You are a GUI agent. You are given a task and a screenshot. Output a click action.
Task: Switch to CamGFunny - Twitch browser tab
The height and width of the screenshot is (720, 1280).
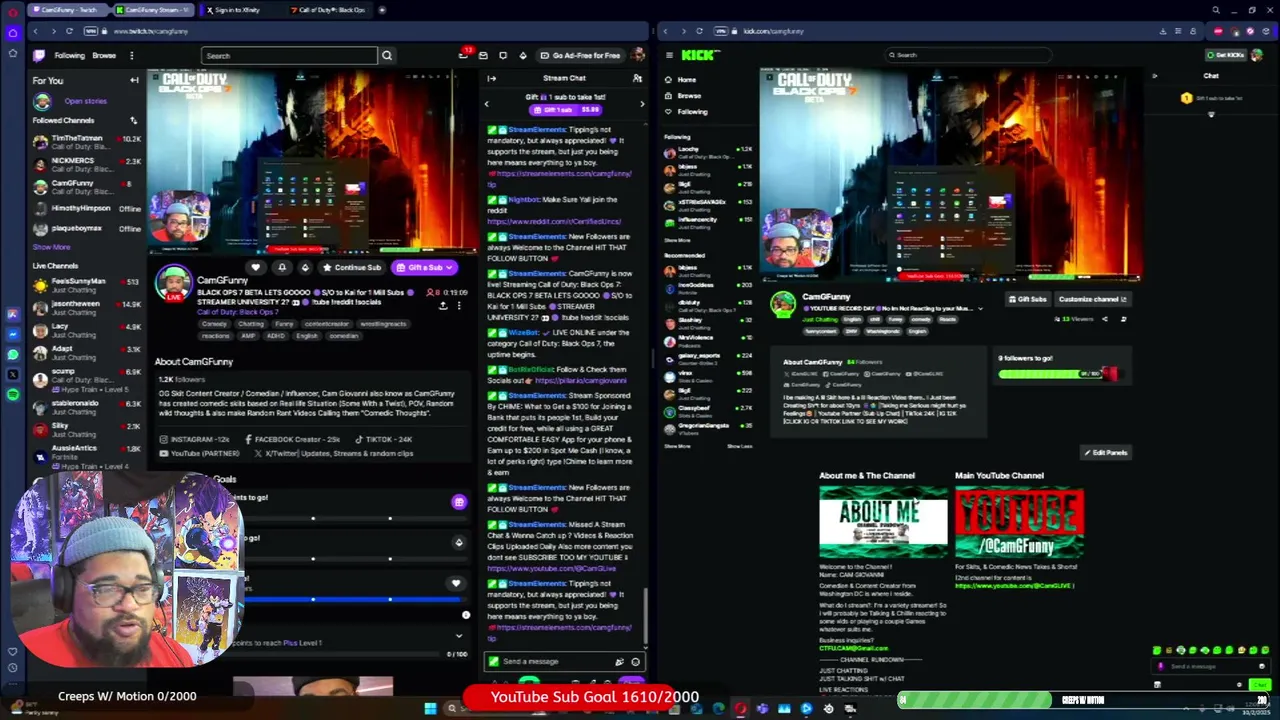point(69,10)
